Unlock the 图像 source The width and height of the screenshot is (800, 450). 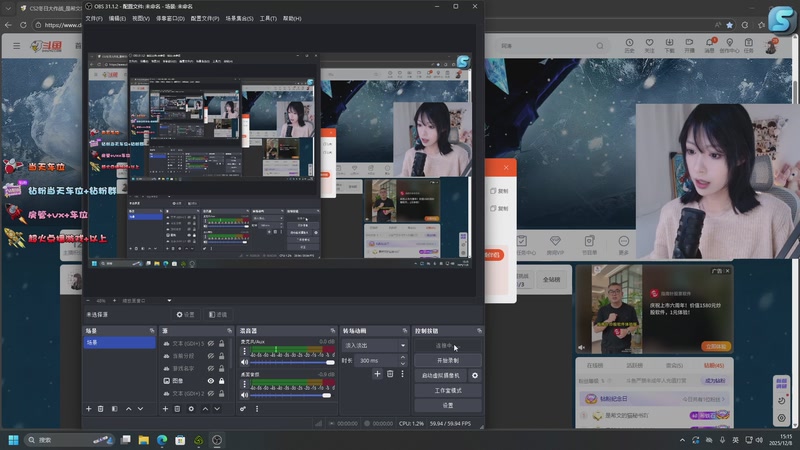(221, 381)
